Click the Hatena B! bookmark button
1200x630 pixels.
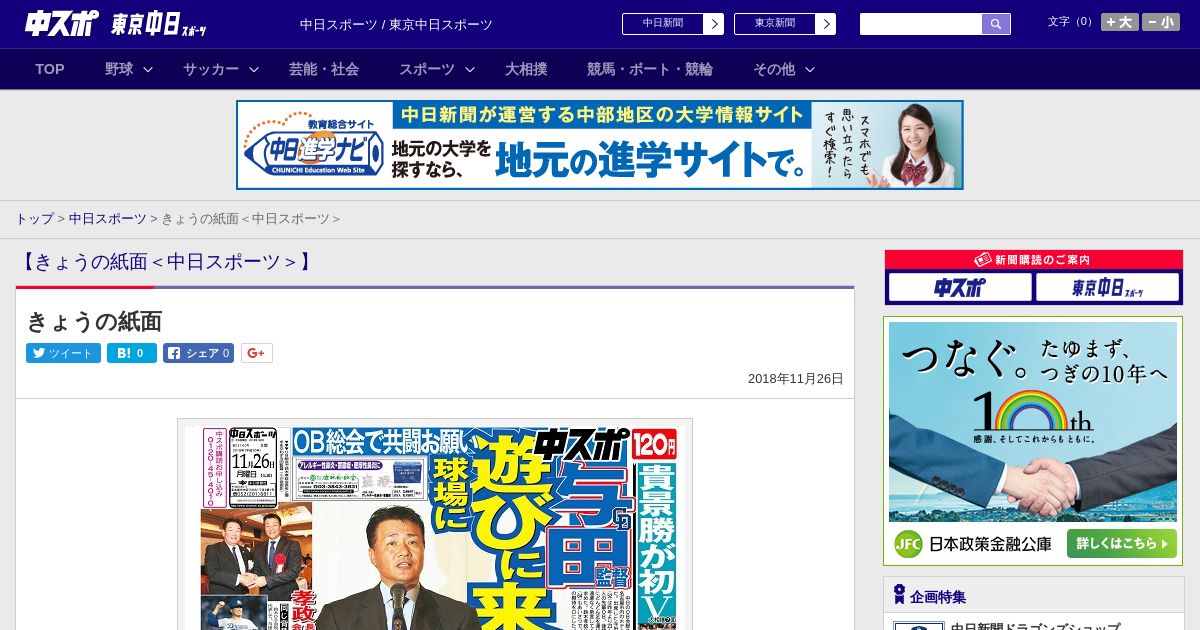coord(132,353)
